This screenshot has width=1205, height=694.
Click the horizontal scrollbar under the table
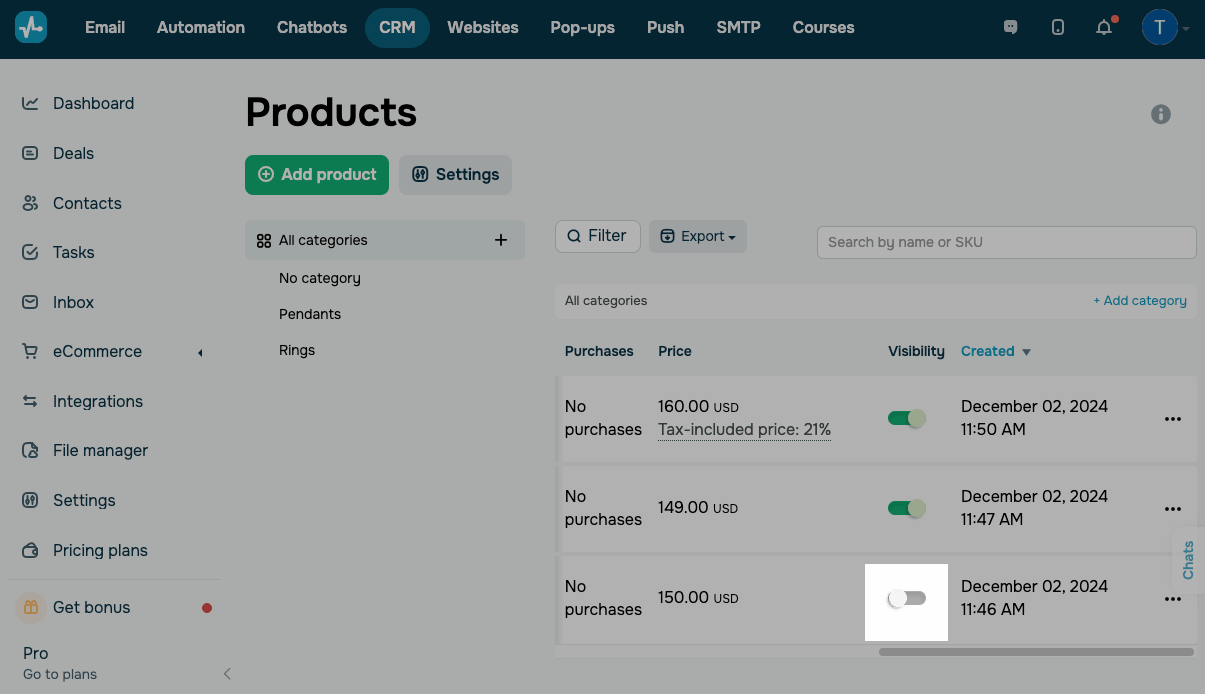pyautogui.click(x=1035, y=652)
